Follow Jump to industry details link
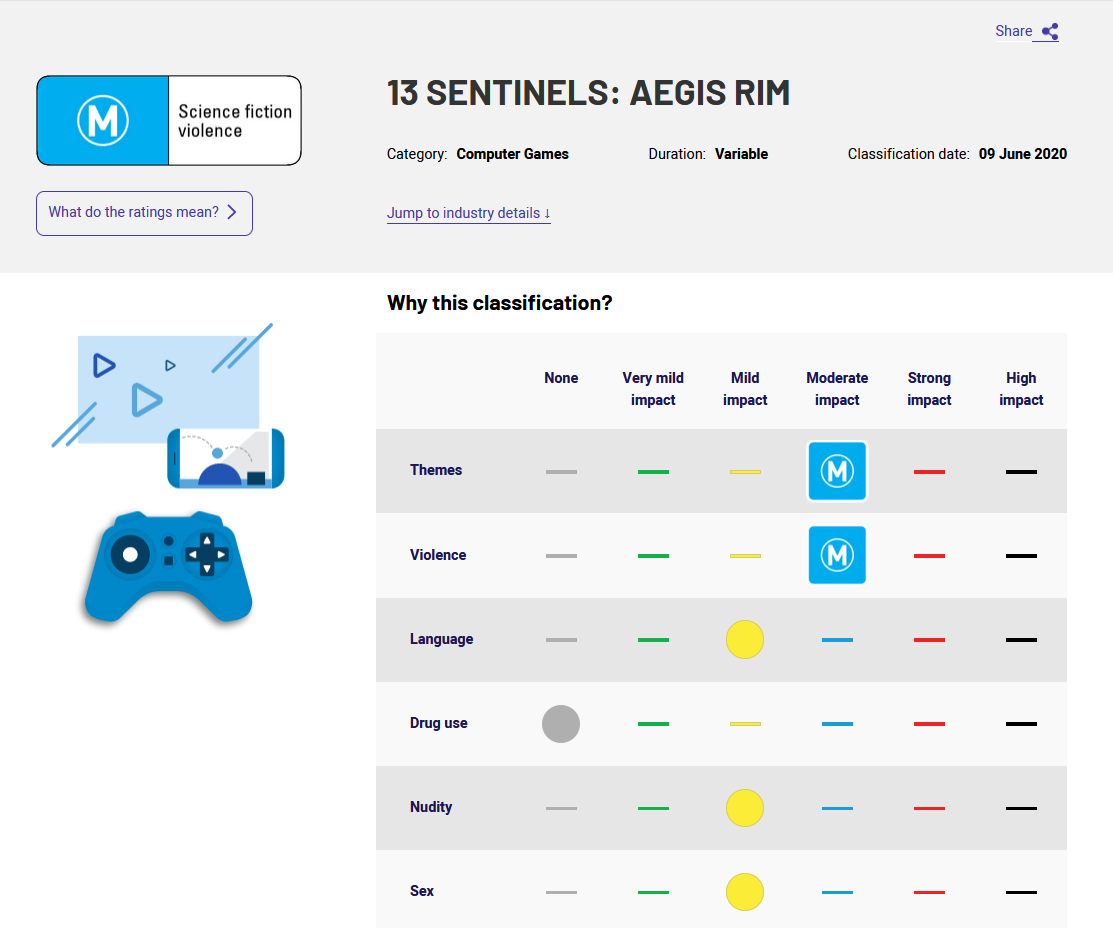Image resolution: width=1113 pixels, height=928 pixels. pyautogui.click(x=468, y=213)
